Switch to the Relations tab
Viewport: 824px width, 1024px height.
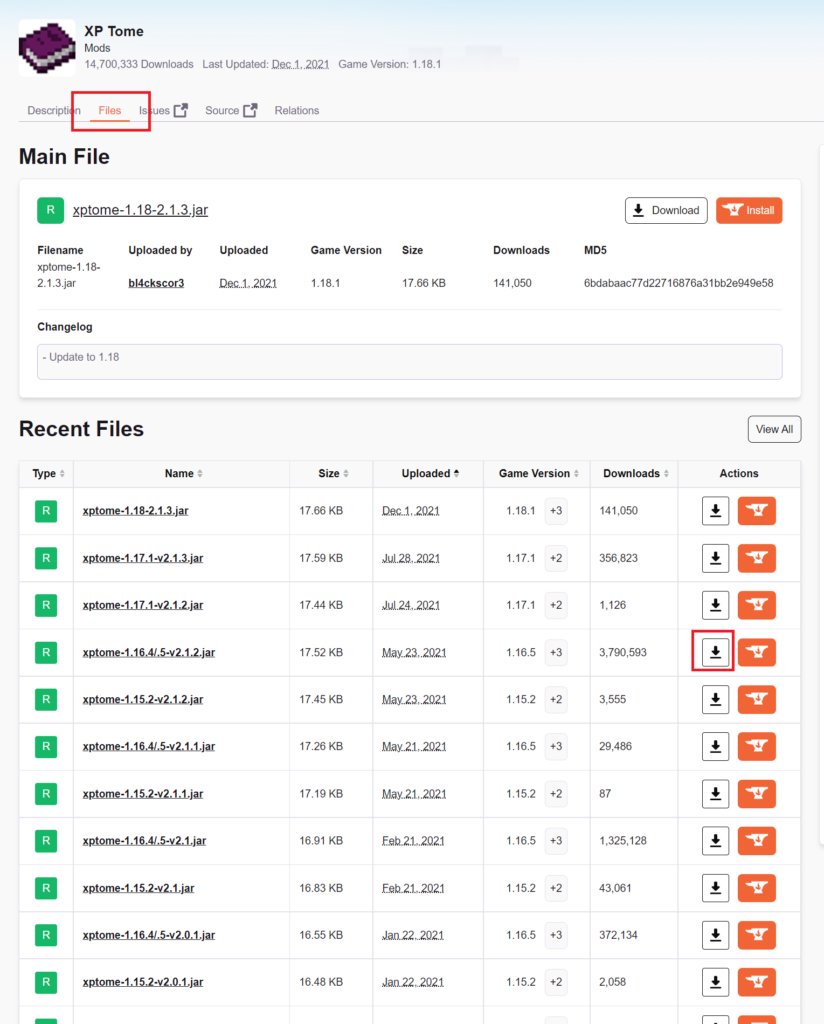(x=297, y=110)
